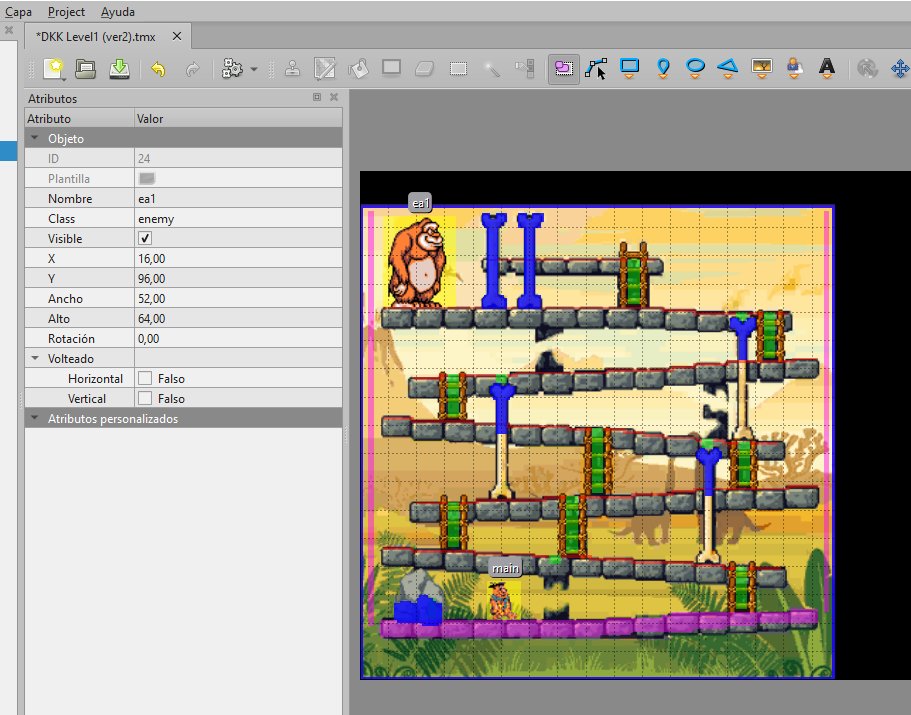
Task: Click the Plantilla template thumbnail field
Action: [x=238, y=178]
